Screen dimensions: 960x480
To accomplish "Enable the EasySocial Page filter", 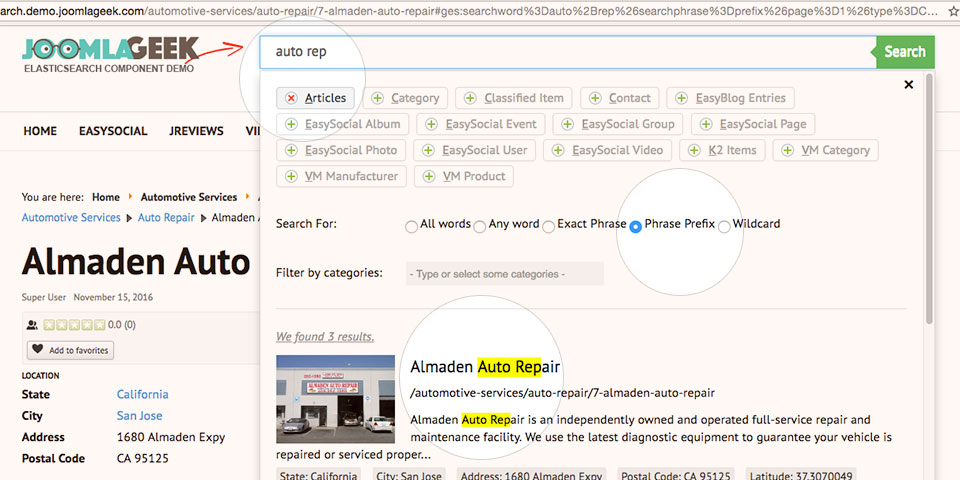I will (x=753, y=124).
